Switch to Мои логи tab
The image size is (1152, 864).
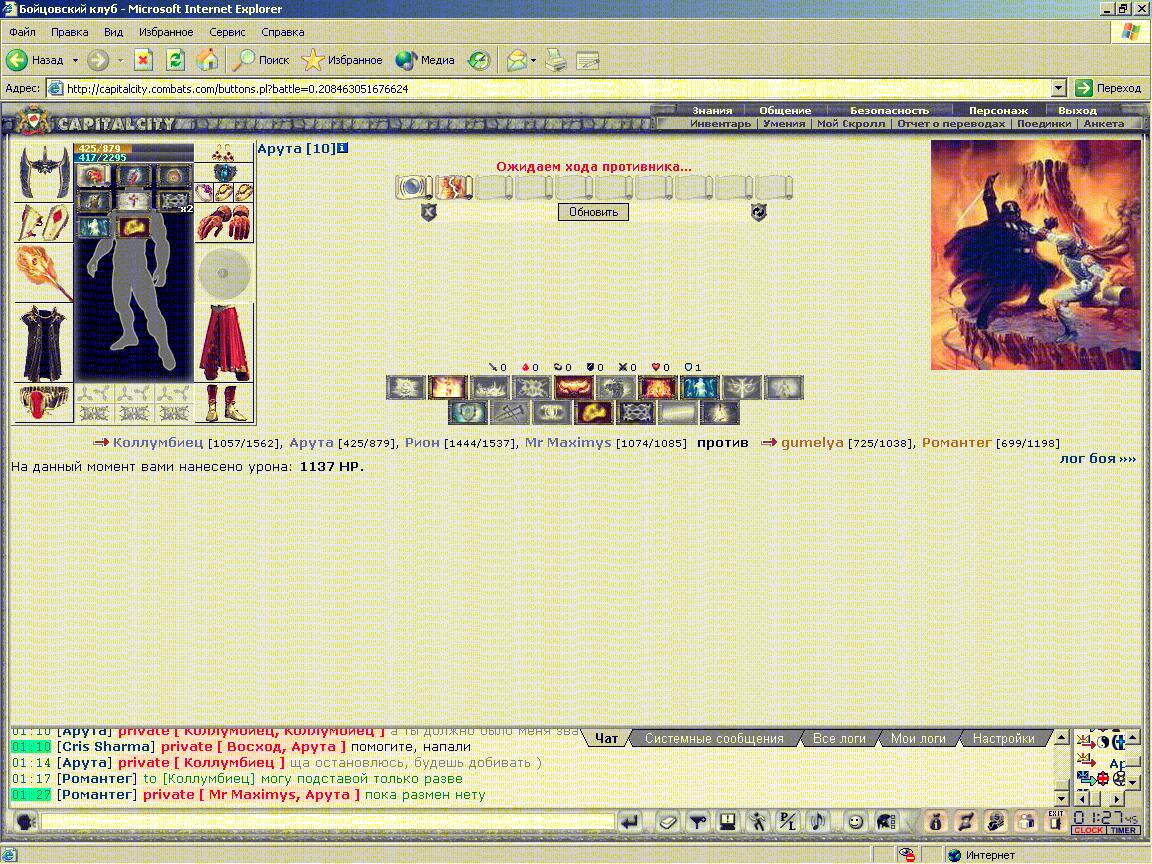click(918, 738)
